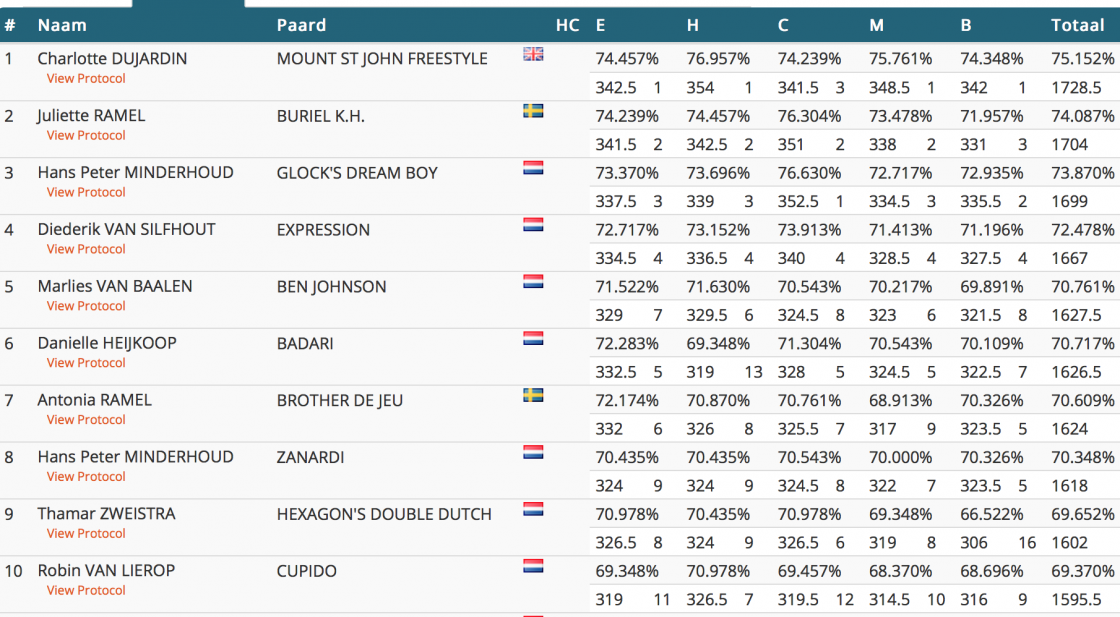The width and height of the screenshot is (1120, 617).
Task: Click the Dutch flag in Zanardi row
Action: click(x=533, y=452)
